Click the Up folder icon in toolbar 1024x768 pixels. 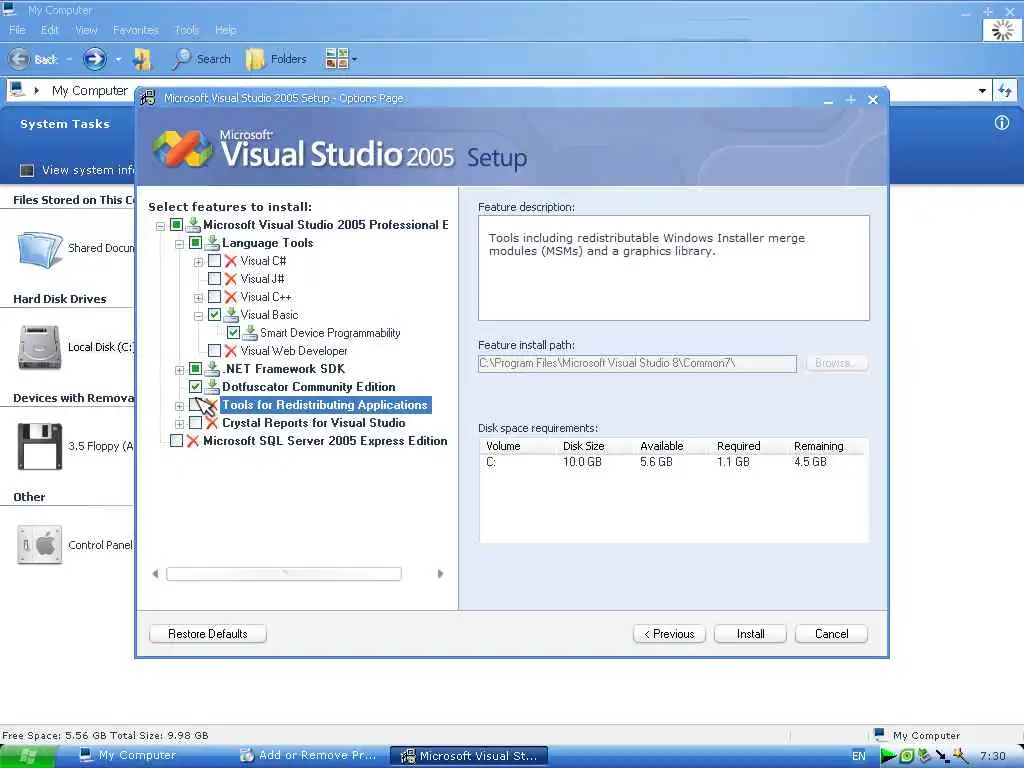click(x=142, y=59)
